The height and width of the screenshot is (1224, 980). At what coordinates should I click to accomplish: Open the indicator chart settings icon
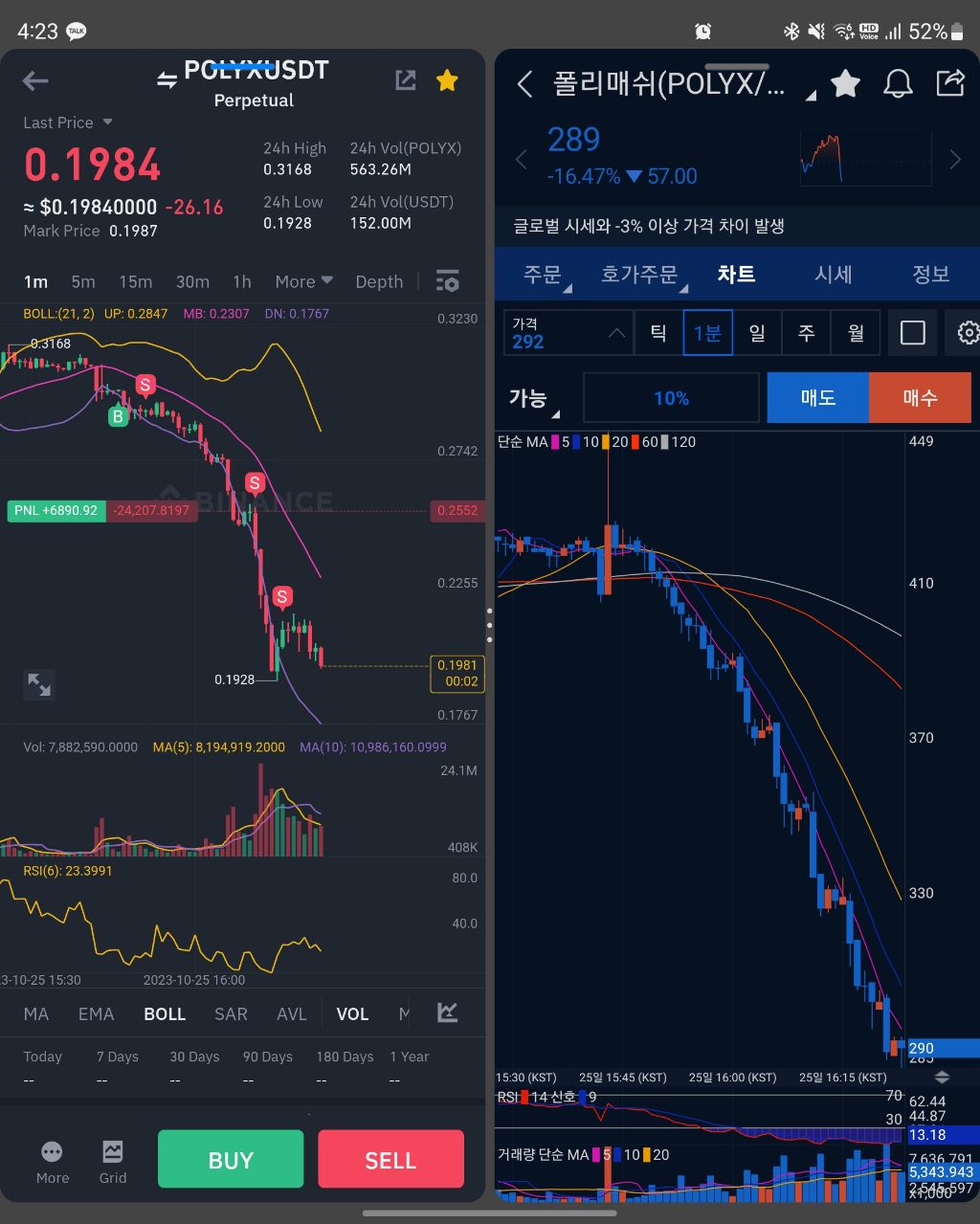coord(447,1013)
